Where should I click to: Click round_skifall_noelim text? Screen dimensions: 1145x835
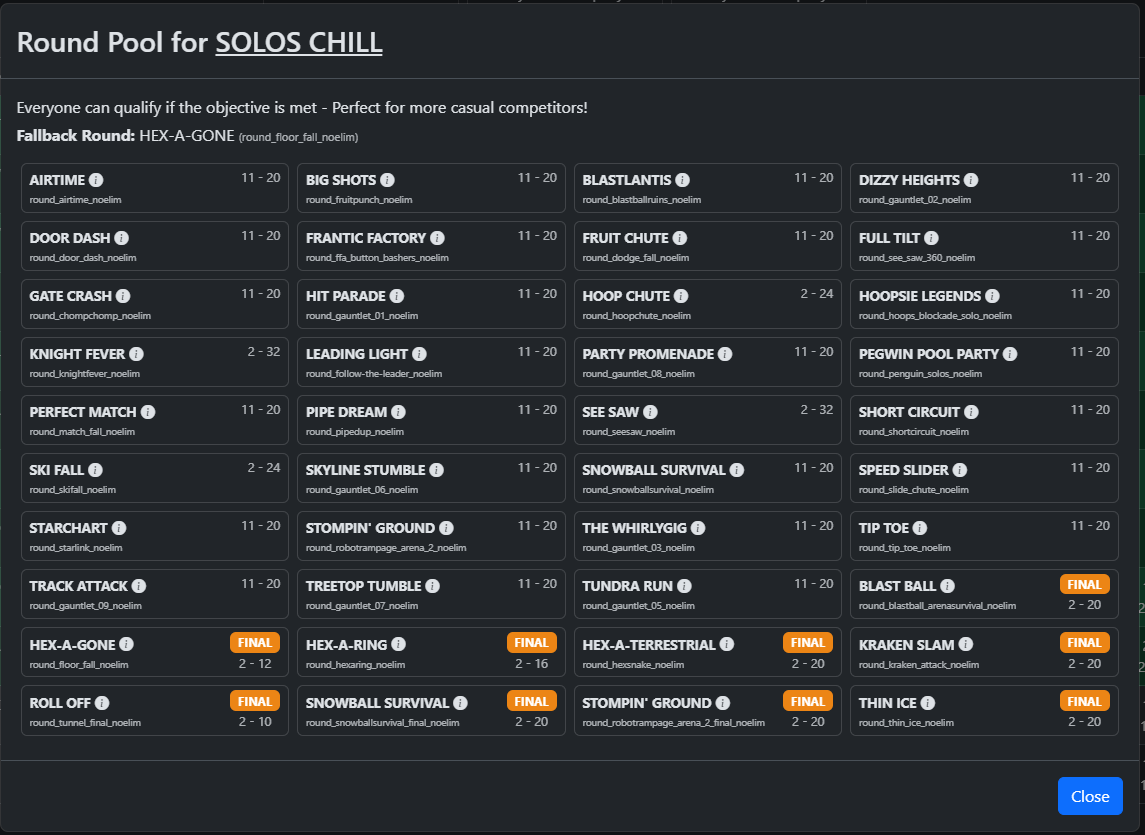click(72, 490)
